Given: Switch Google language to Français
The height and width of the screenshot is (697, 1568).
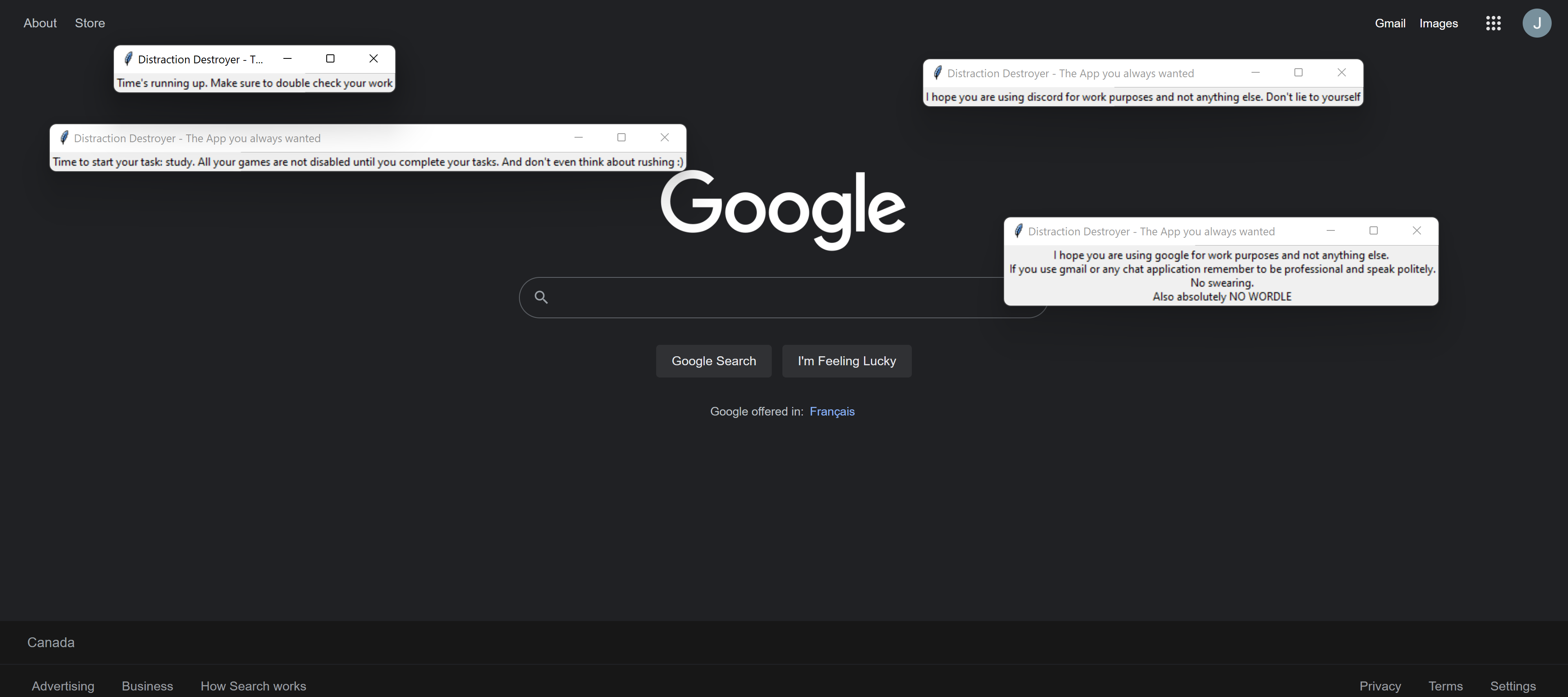Looking at the screenshot, I should (x=831, y=412).
